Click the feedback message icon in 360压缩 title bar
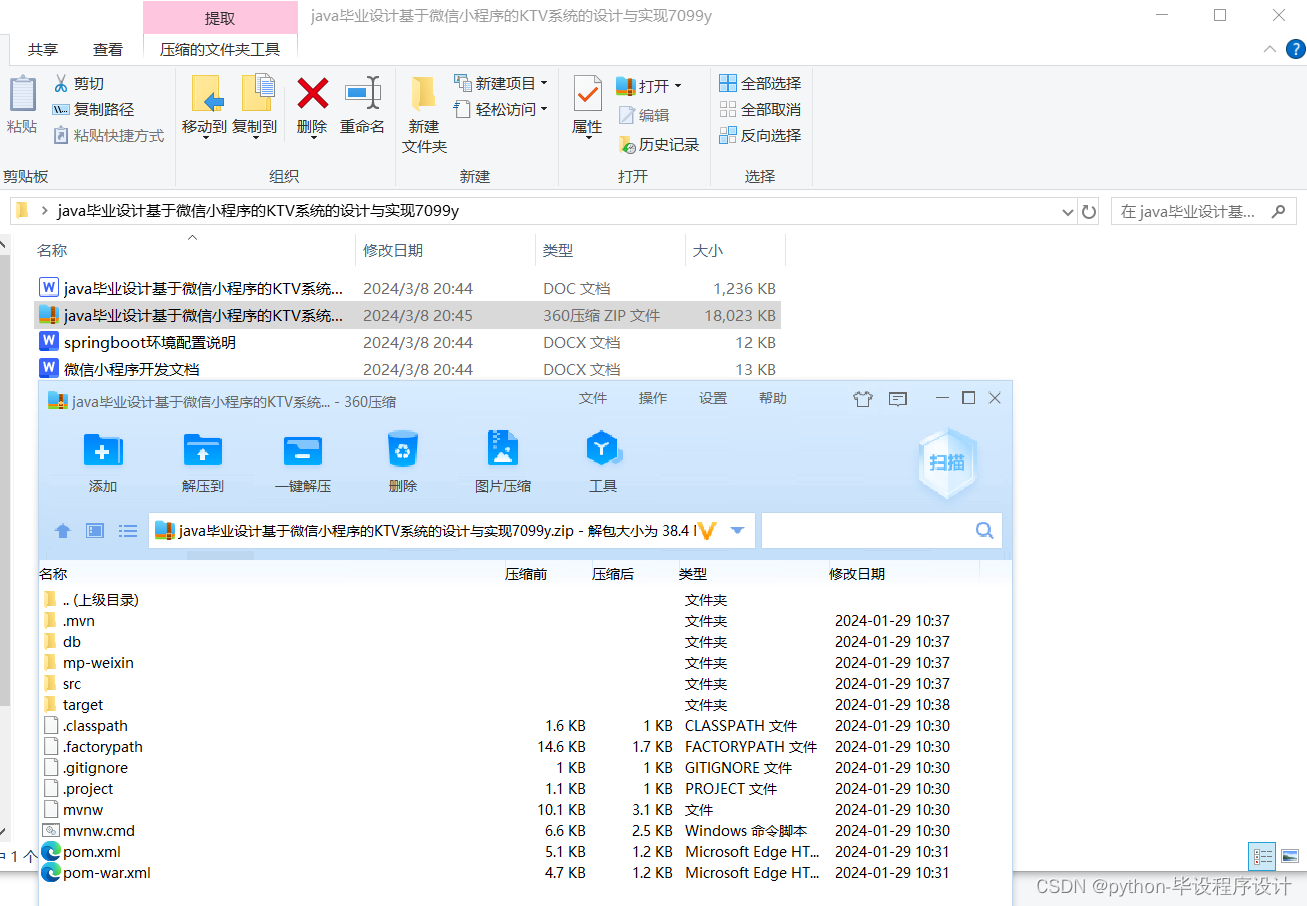The width and height of the screenshot is (1307, 906). pos(898,399)
